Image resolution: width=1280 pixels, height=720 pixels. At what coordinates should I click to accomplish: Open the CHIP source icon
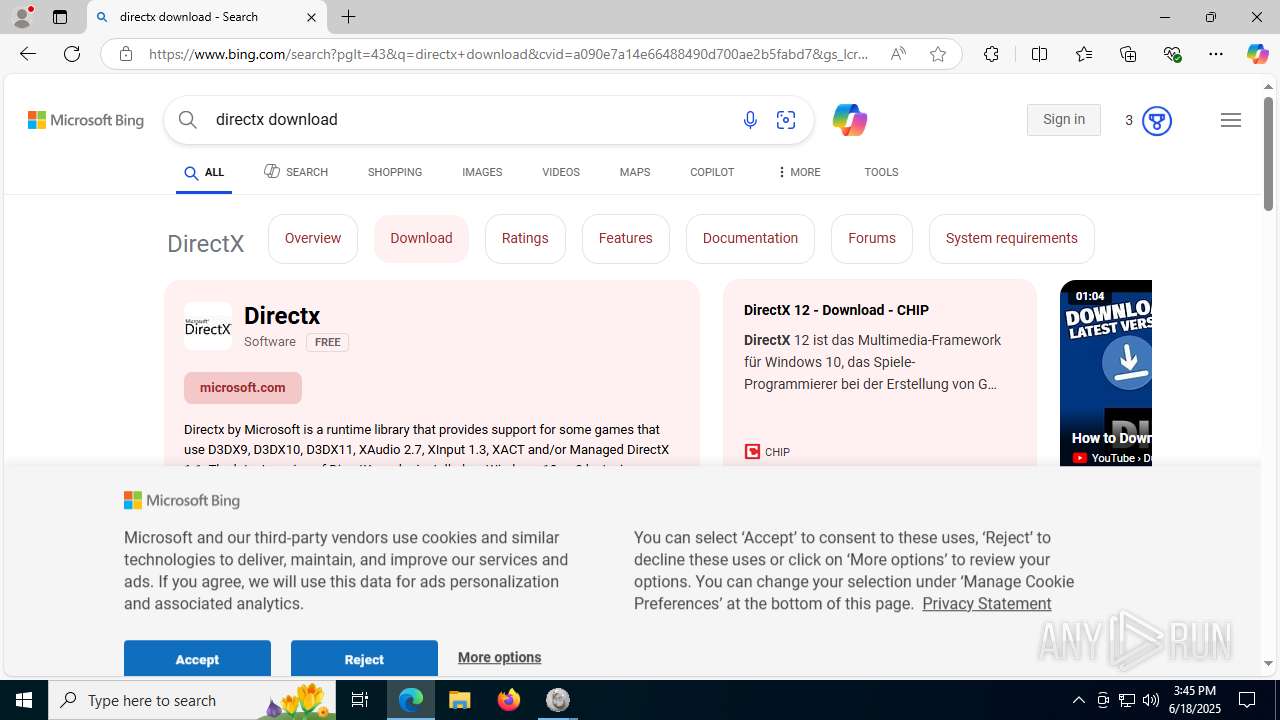point(752,452)
